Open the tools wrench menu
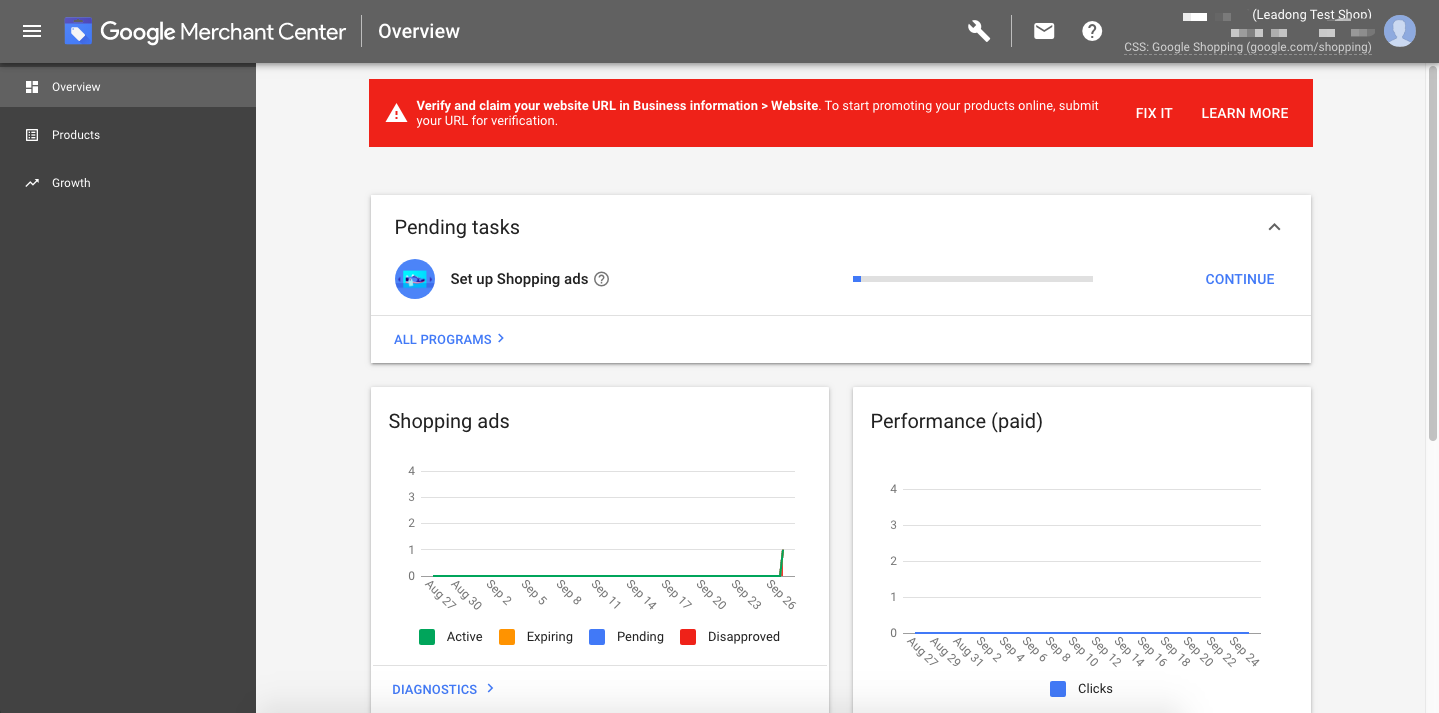The height and width of the screenshot is (713, 1439). (978, 31)
